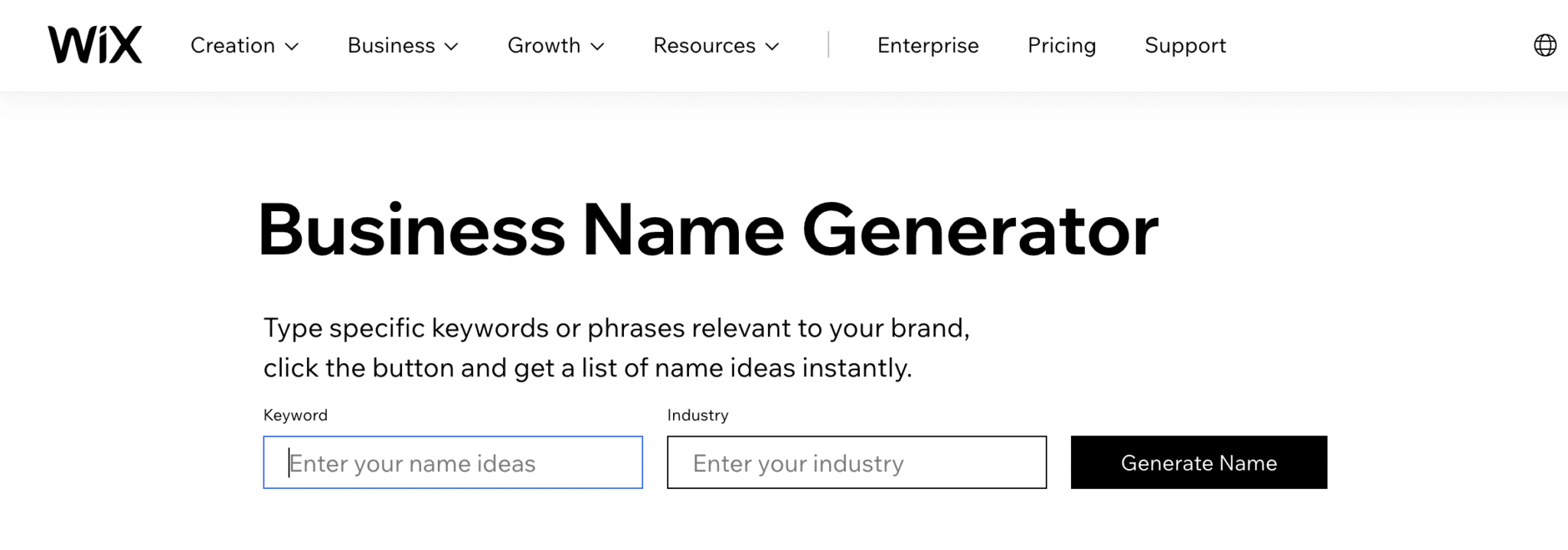Open the Pricing page
Image resolution: width=1568 pixels, height=550 pixels.
coord(1061,46)
